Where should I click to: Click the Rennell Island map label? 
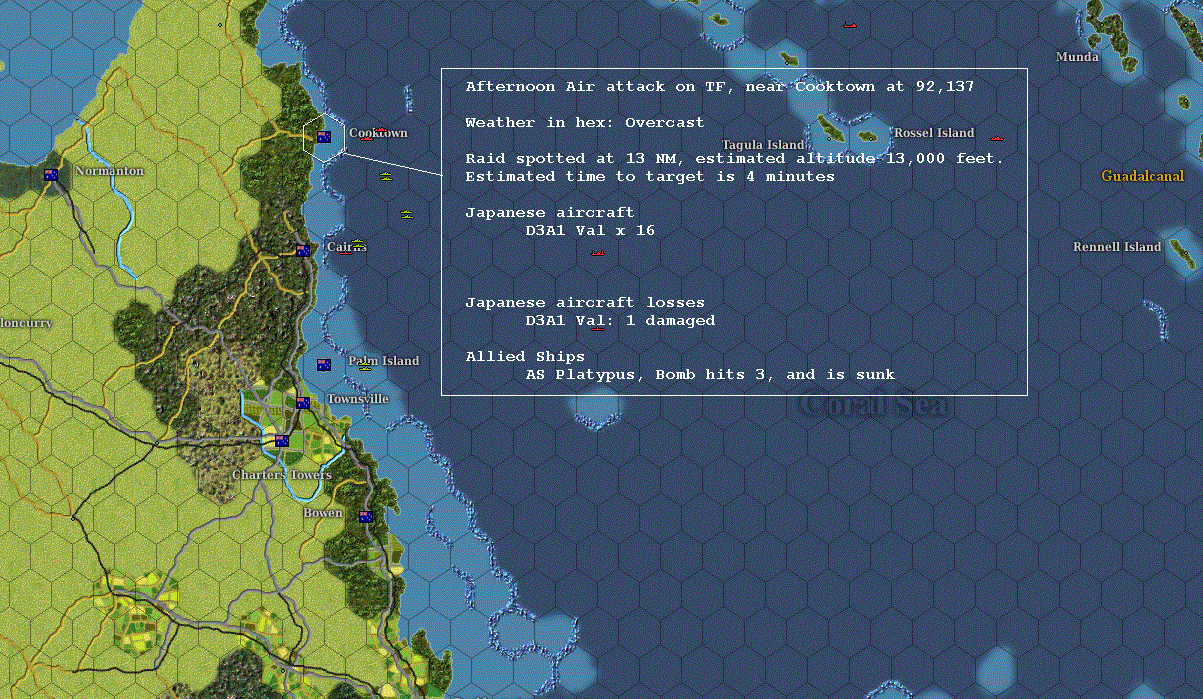1117,247
